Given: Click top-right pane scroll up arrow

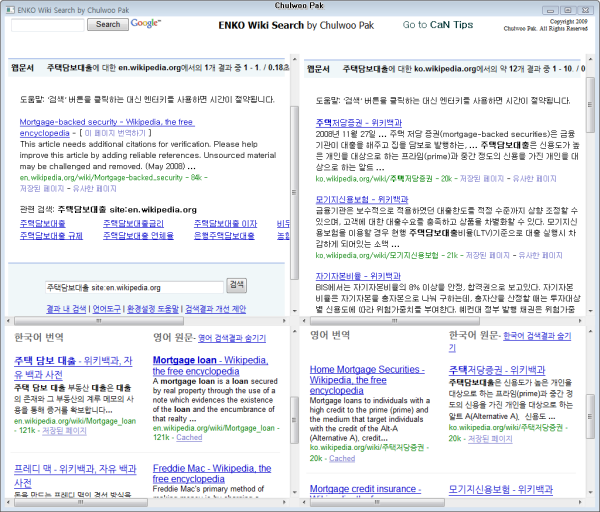Looking at the screenshot, I should (x=590, y=60).
